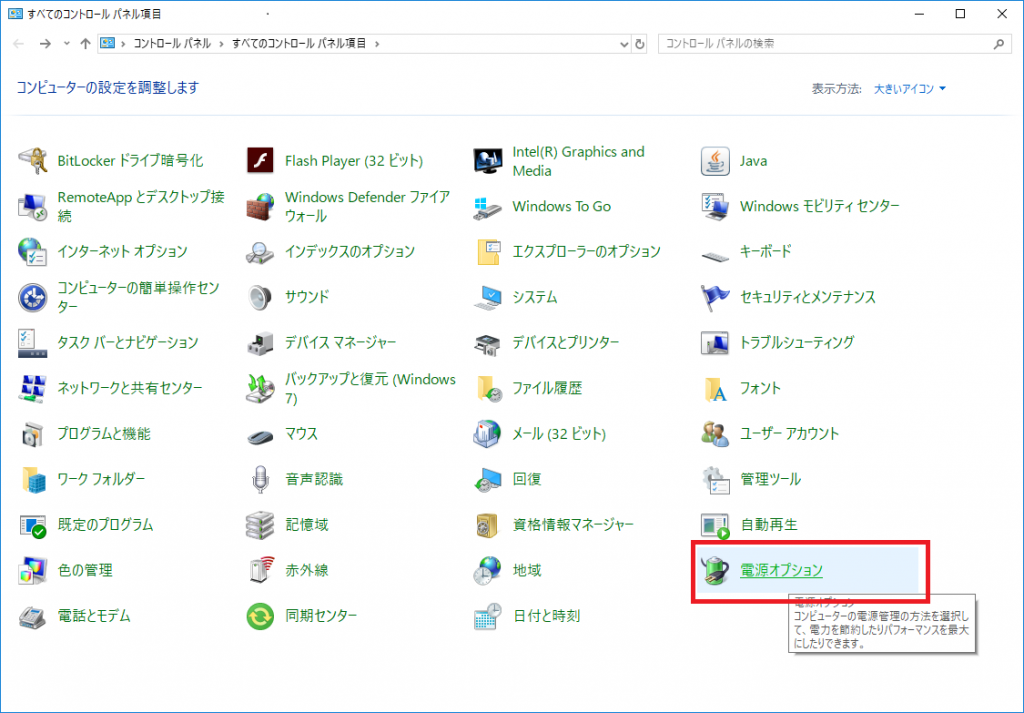Click the サウンド speaker icon
Viewport: 1024px width, 713px height.
(x=260, y=297)
